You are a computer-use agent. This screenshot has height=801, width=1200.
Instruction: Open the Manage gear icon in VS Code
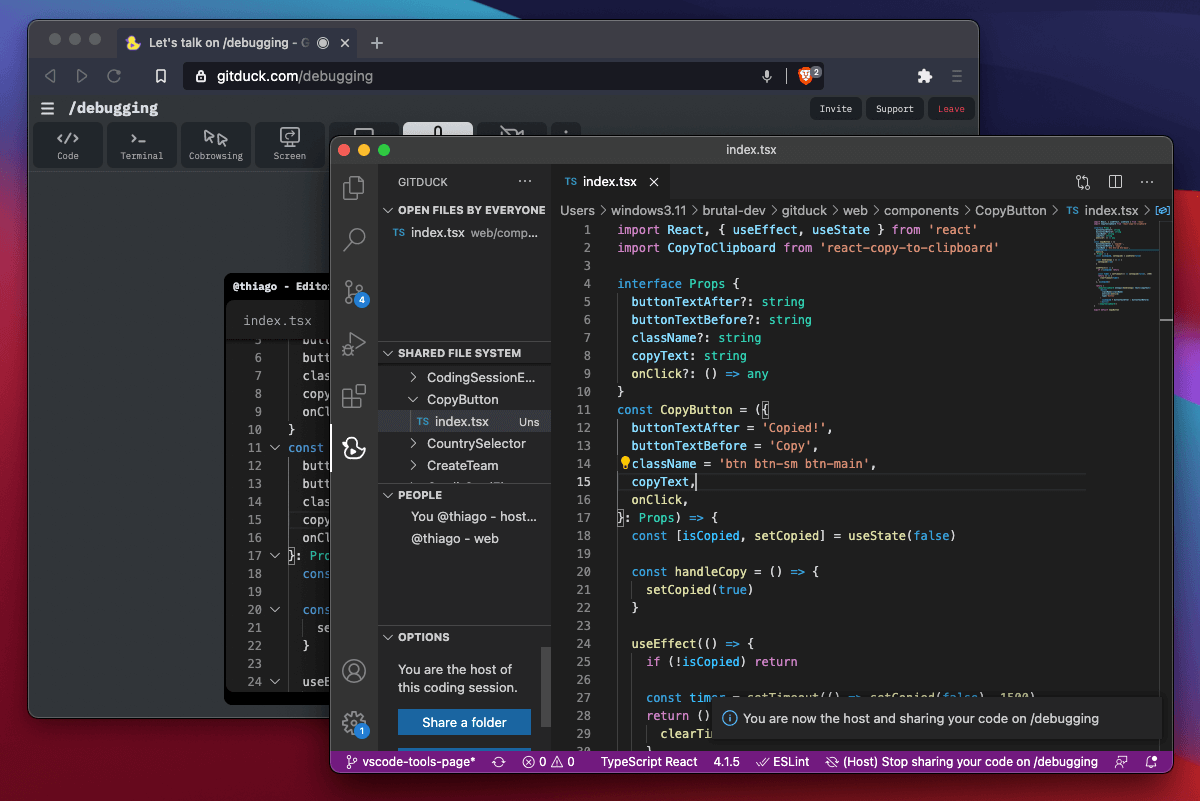pos(354,723)
